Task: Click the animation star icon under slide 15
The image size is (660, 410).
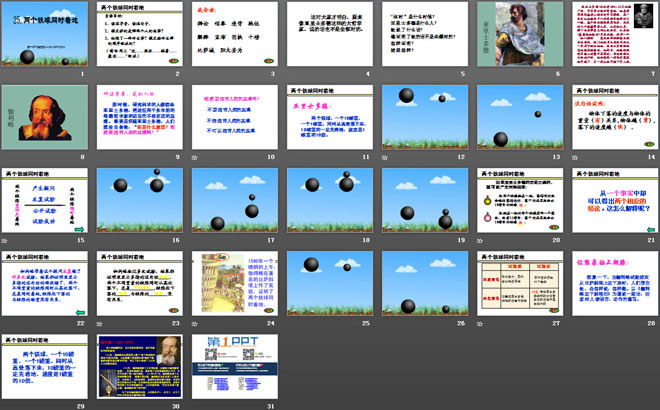Action: [5, 240]
